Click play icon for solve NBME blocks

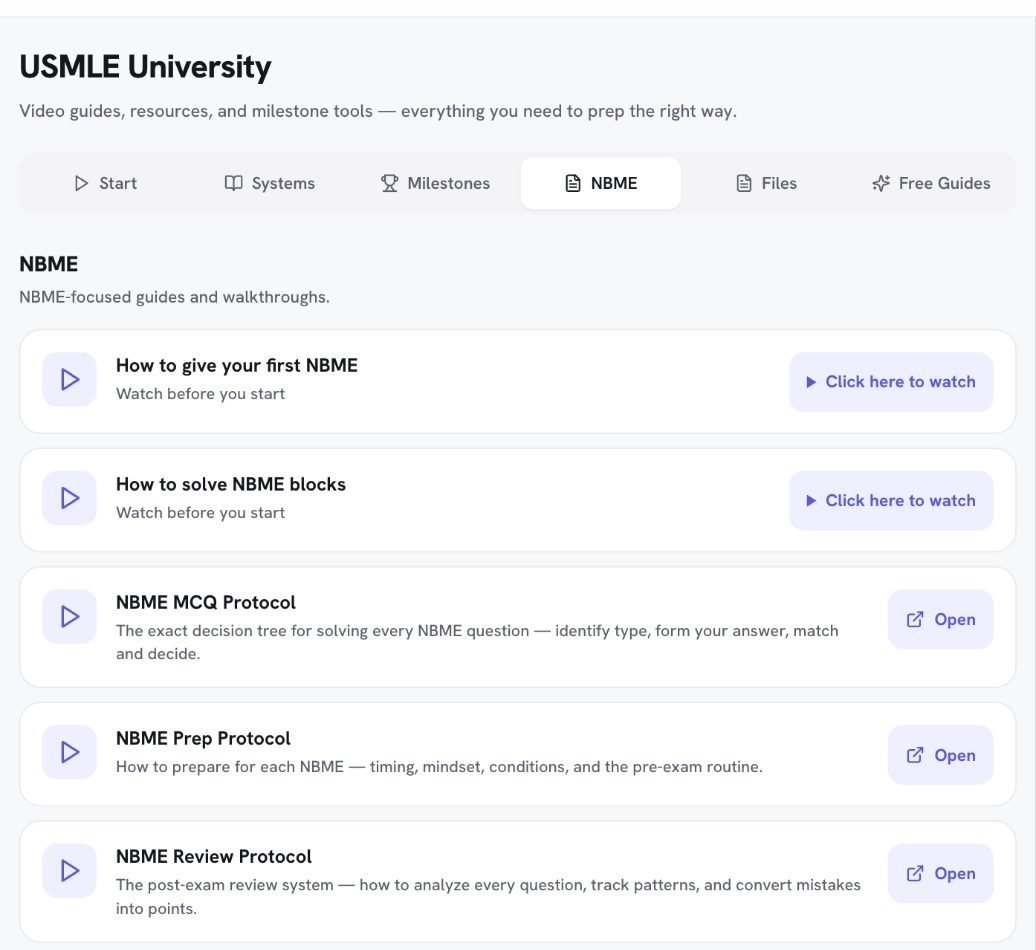[69, 498]
